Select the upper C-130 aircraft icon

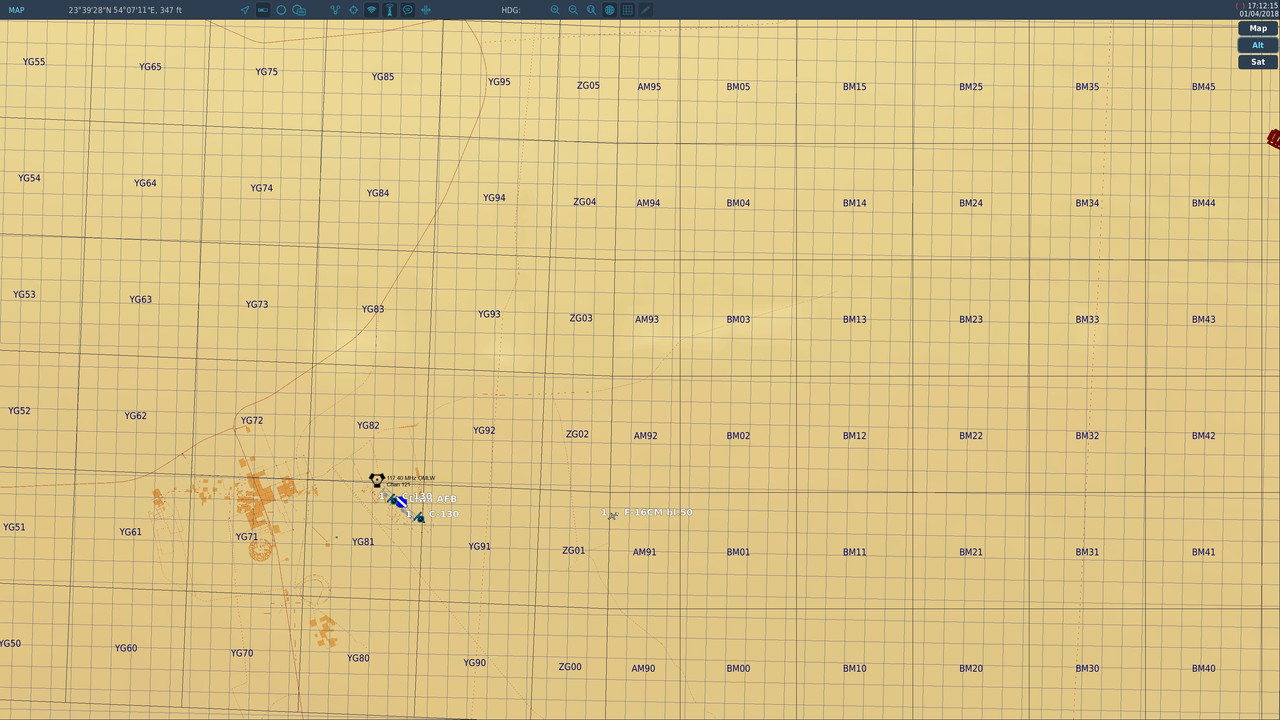(392, 499)
